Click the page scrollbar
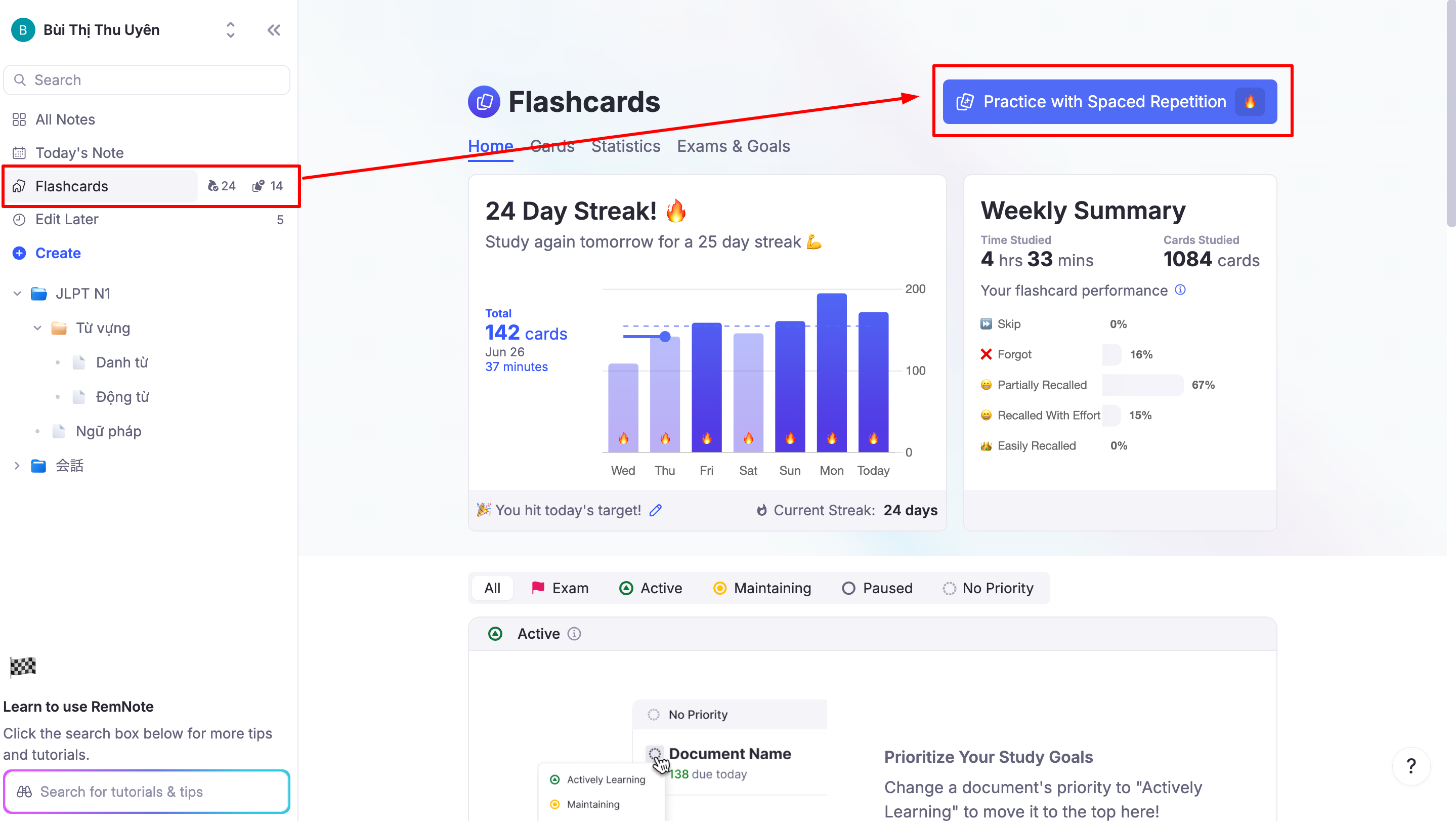Image resolution: width=1456 pixels, height=821 pixels. tap(1451, 113)
